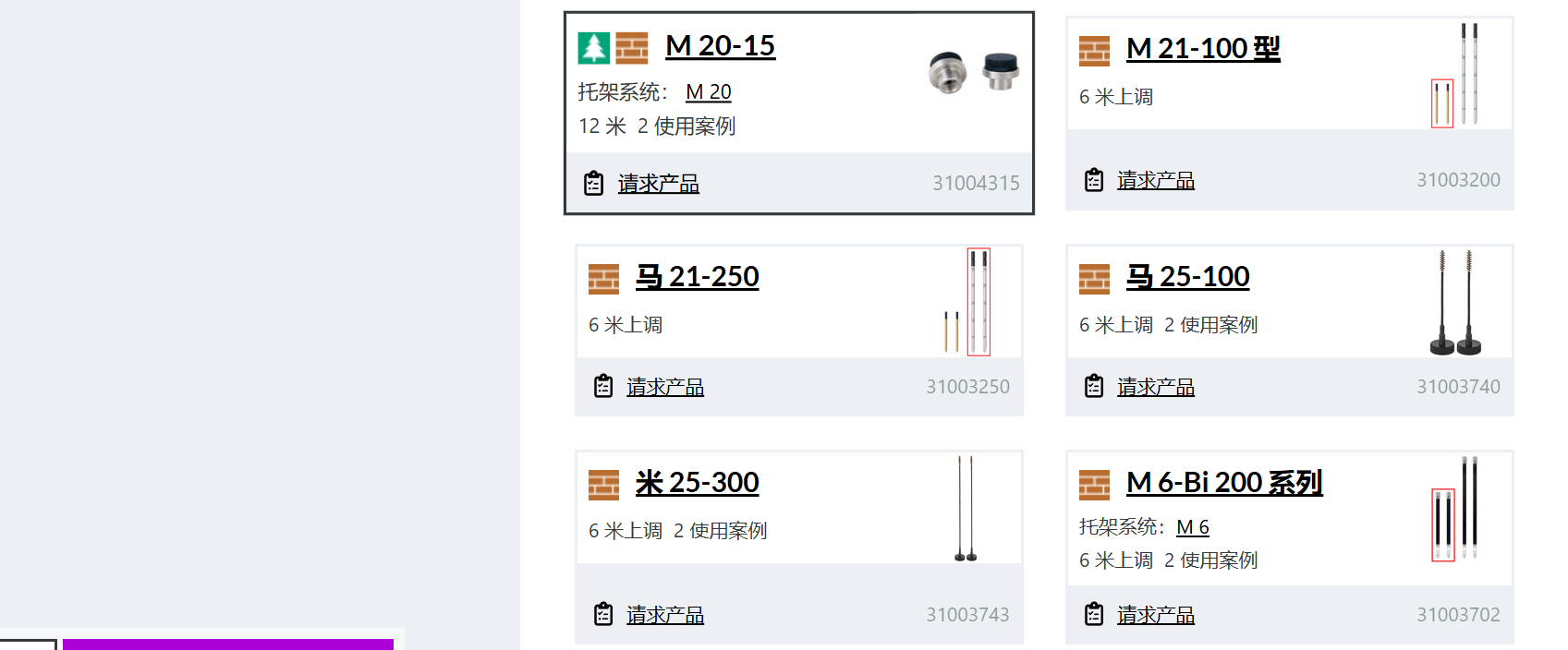Open the M 20 托架系统 link
This screenshot has width=1568, height=650.
pyautogui.click(x=709, y=92)
